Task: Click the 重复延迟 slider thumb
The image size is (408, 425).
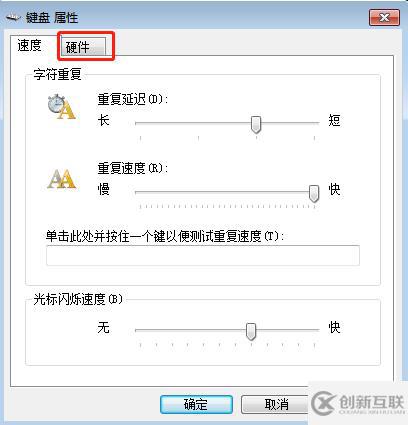Action: (x=256, y=125)
